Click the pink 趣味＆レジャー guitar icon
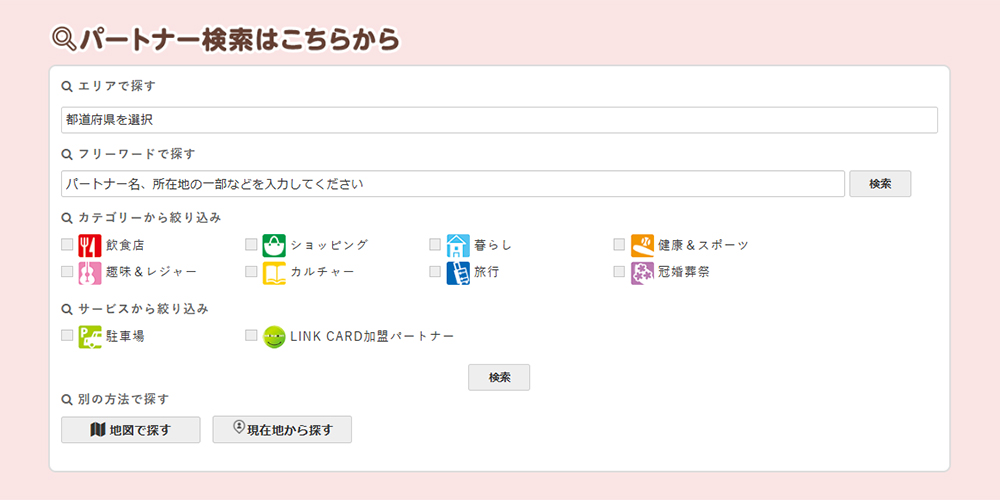The height and width of the screenshot is (500, 1000). (x=90, y=272)
